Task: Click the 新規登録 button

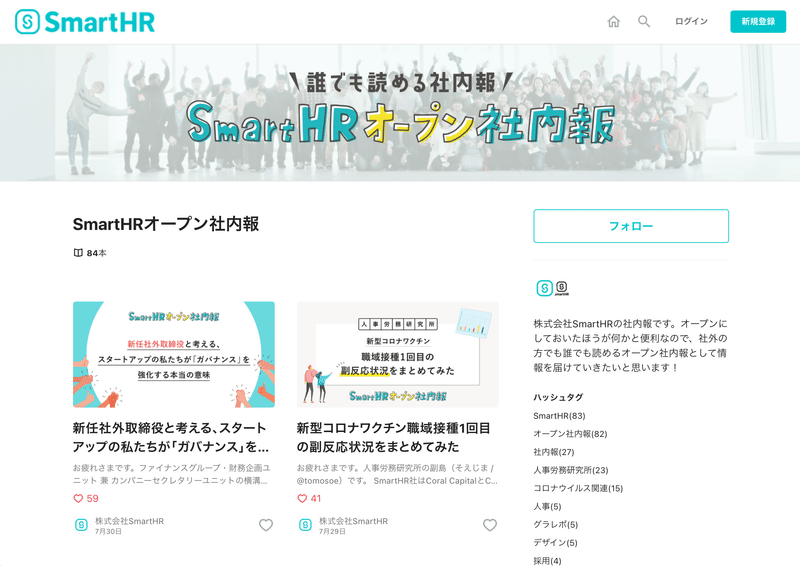Action: tap(758, 21)
